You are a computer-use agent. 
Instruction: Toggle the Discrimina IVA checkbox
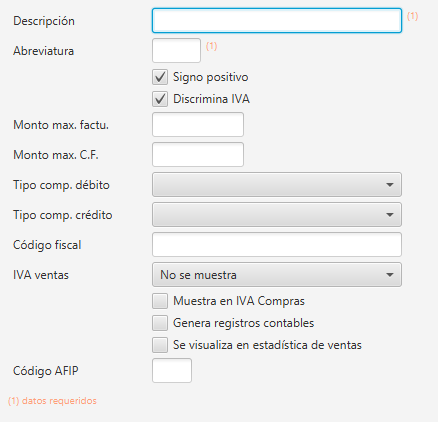coord(160,99)
